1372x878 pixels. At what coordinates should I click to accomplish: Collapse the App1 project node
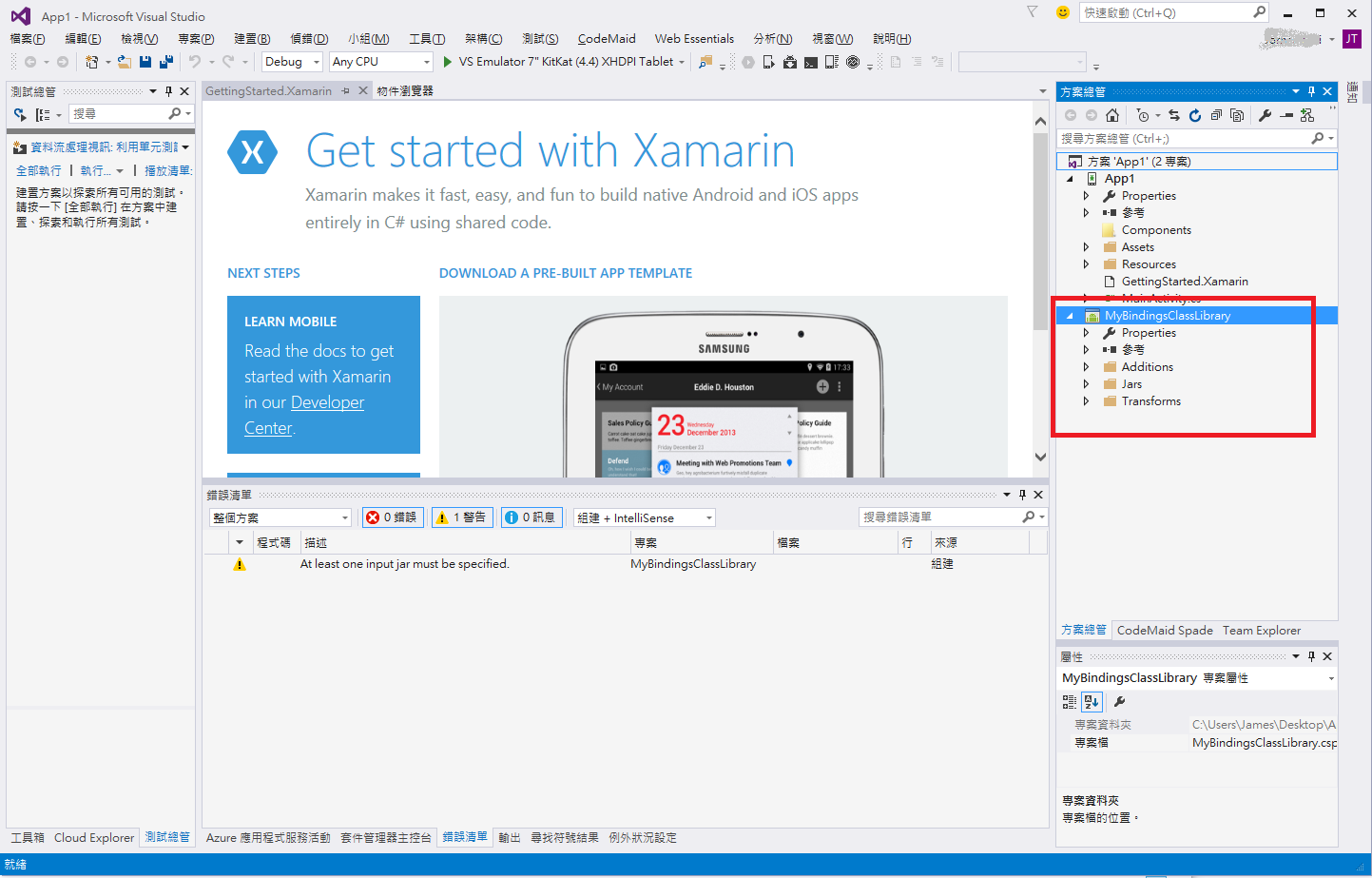pos(1070,179)
